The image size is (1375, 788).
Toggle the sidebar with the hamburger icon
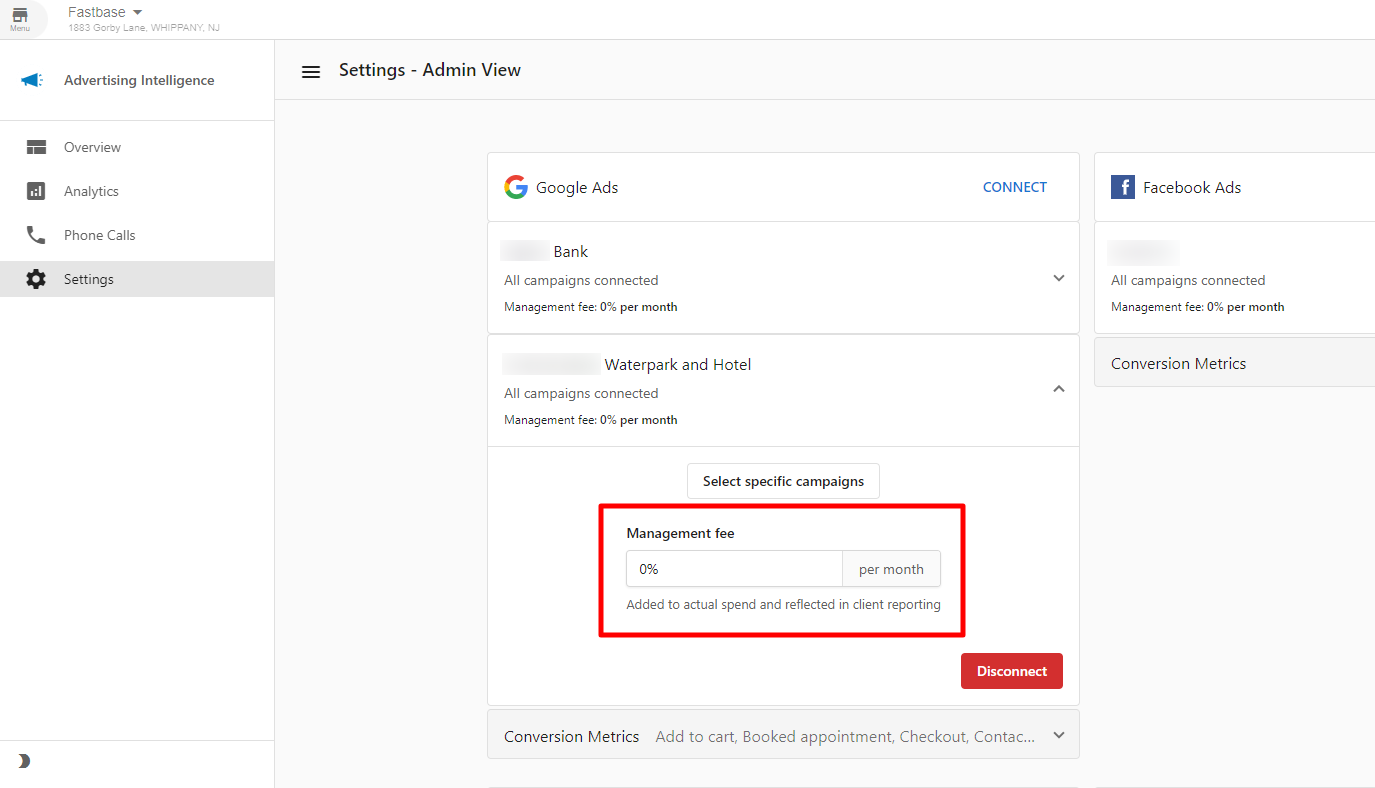(311, 71)
